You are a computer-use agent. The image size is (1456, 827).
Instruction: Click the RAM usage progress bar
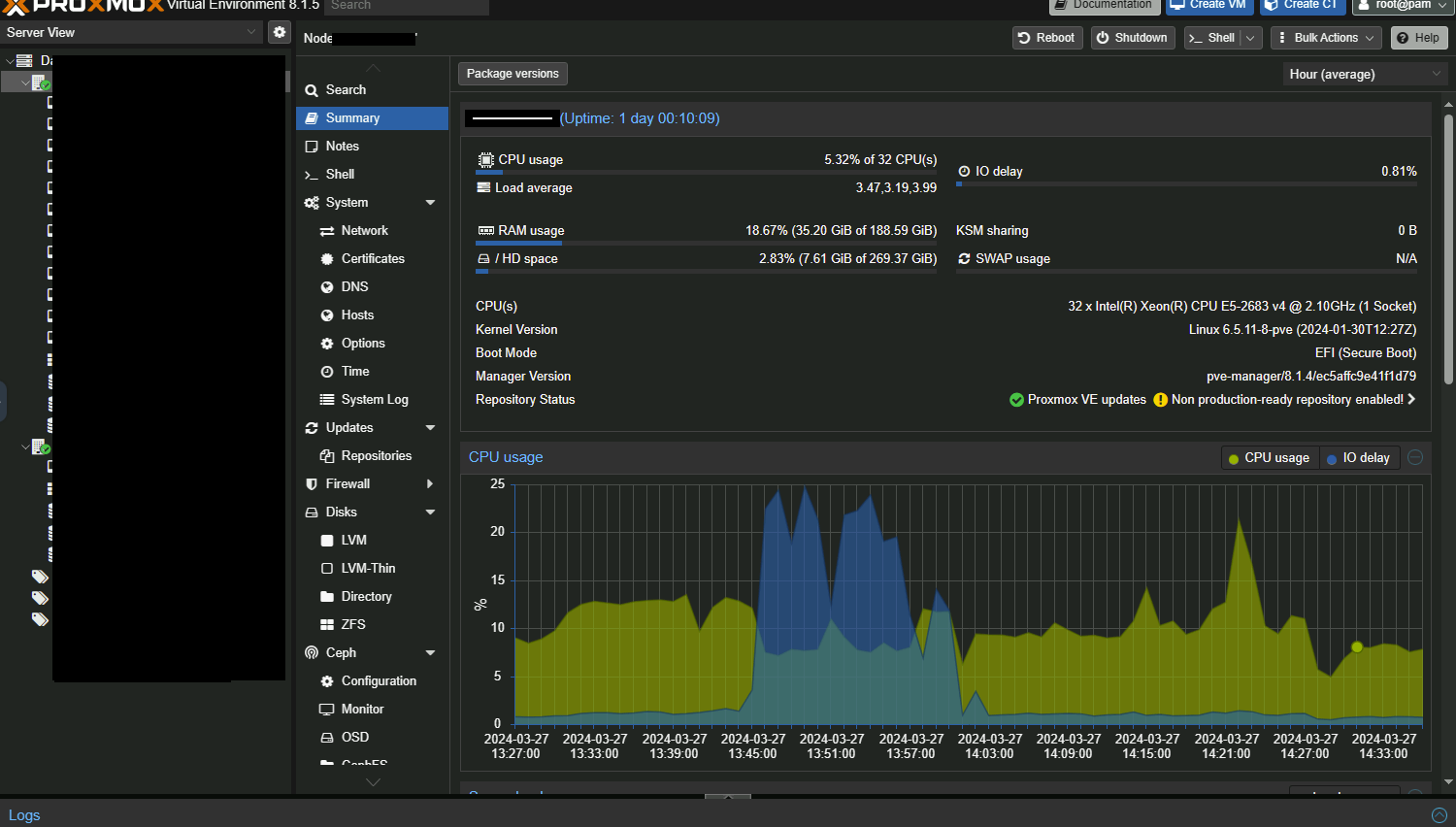707,243
